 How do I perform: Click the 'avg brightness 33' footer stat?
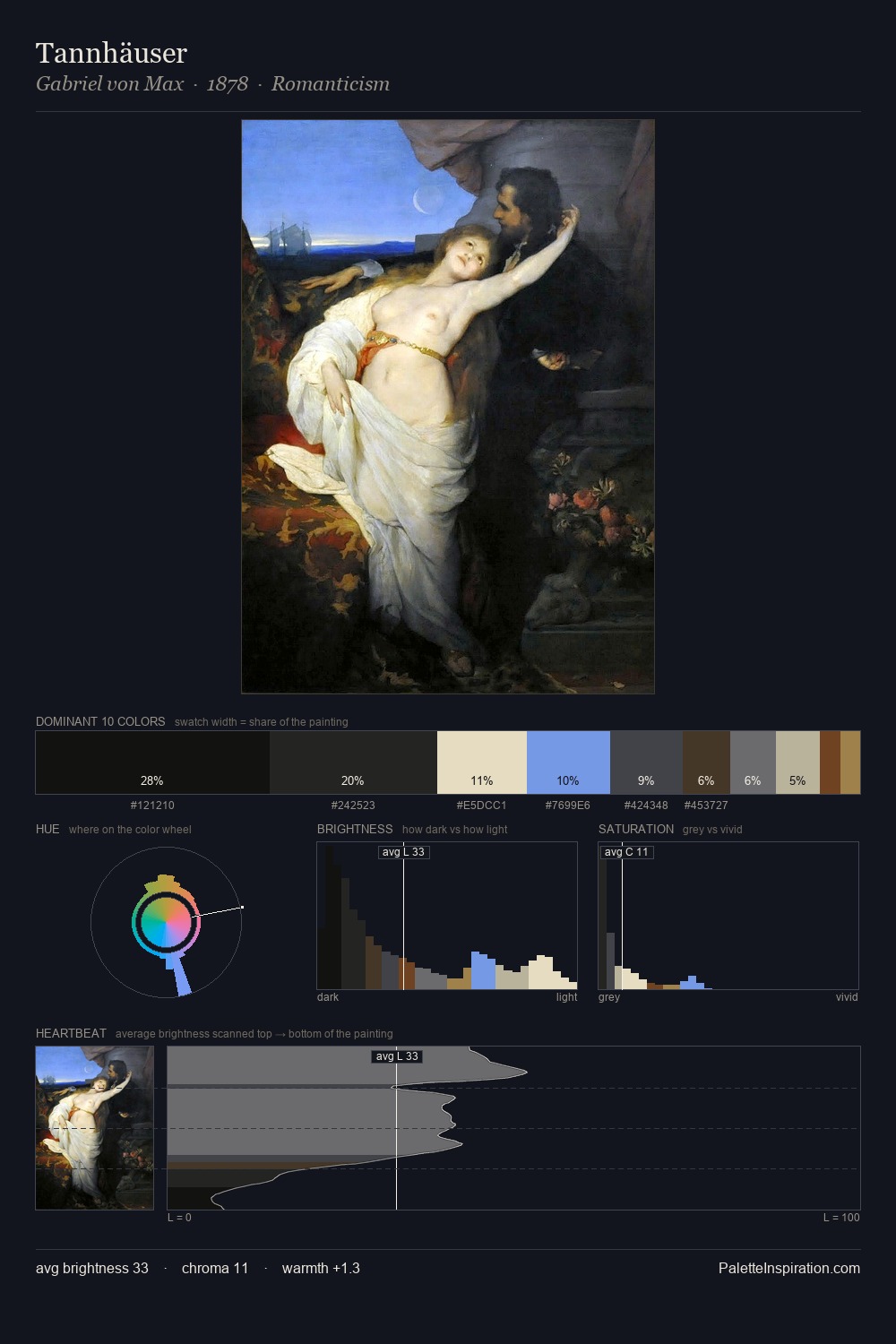point(92,1268)
